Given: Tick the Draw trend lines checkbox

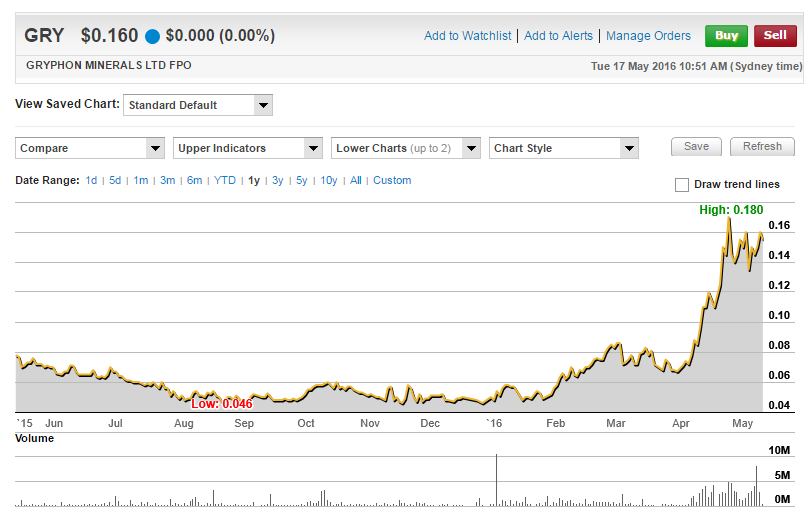Looking at the screenshot, I should (682, 185).
